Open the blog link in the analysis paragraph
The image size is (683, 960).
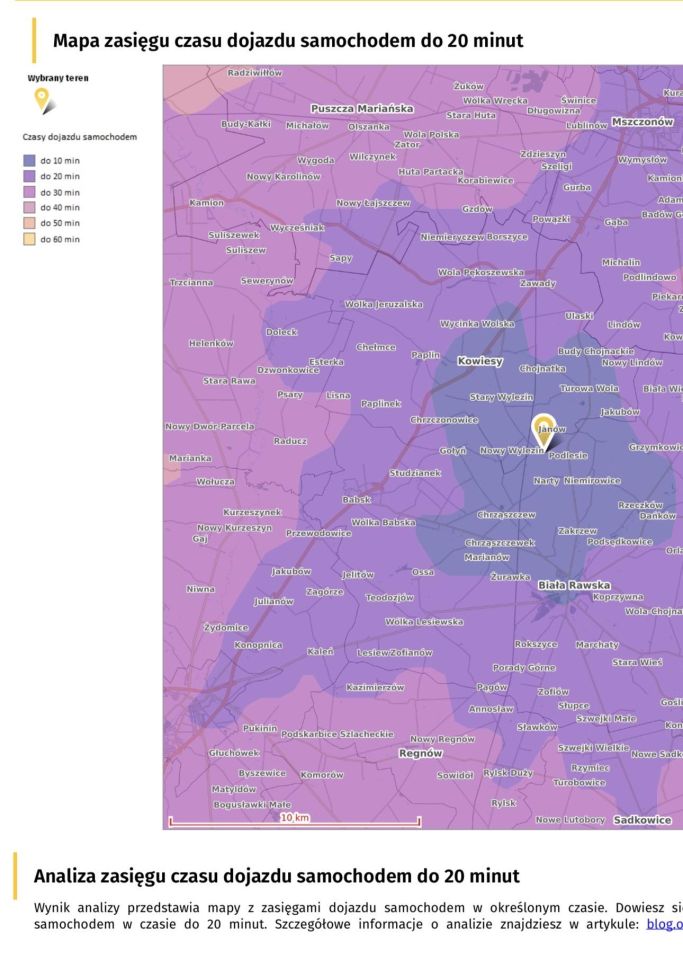tap(664, 924)
